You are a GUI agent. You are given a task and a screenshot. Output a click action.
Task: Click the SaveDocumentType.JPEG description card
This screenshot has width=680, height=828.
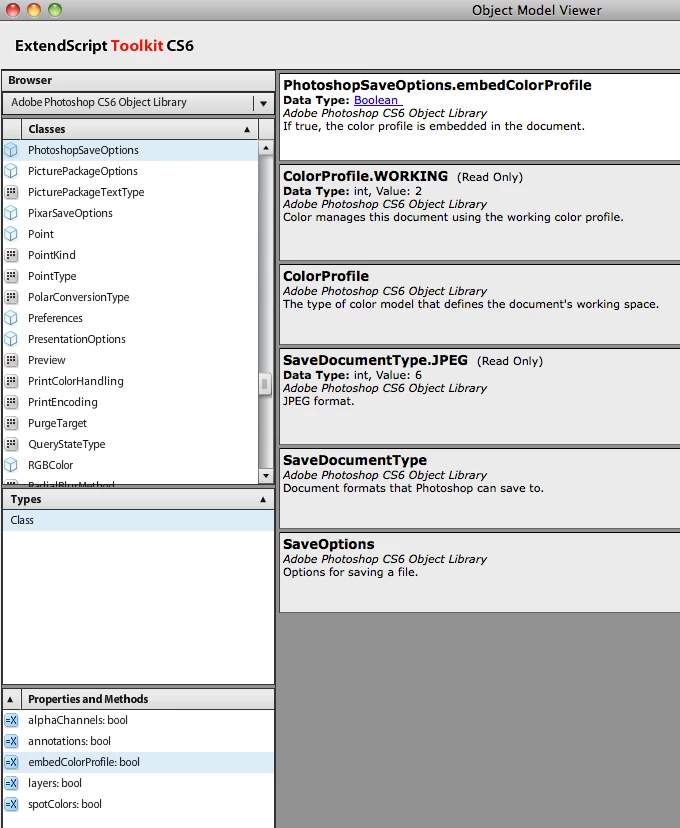[479, 396]
